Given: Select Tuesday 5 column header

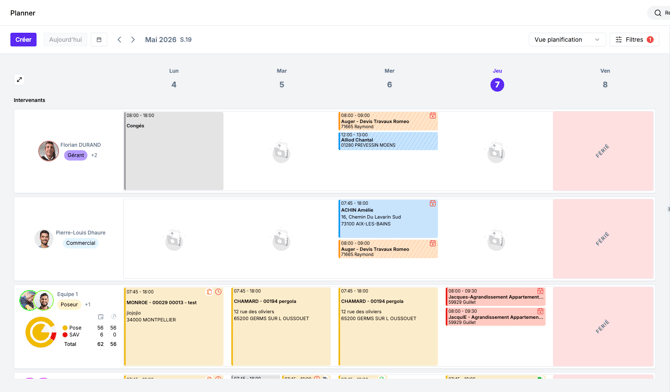Looking at the screenshot, I should point(282,79).
